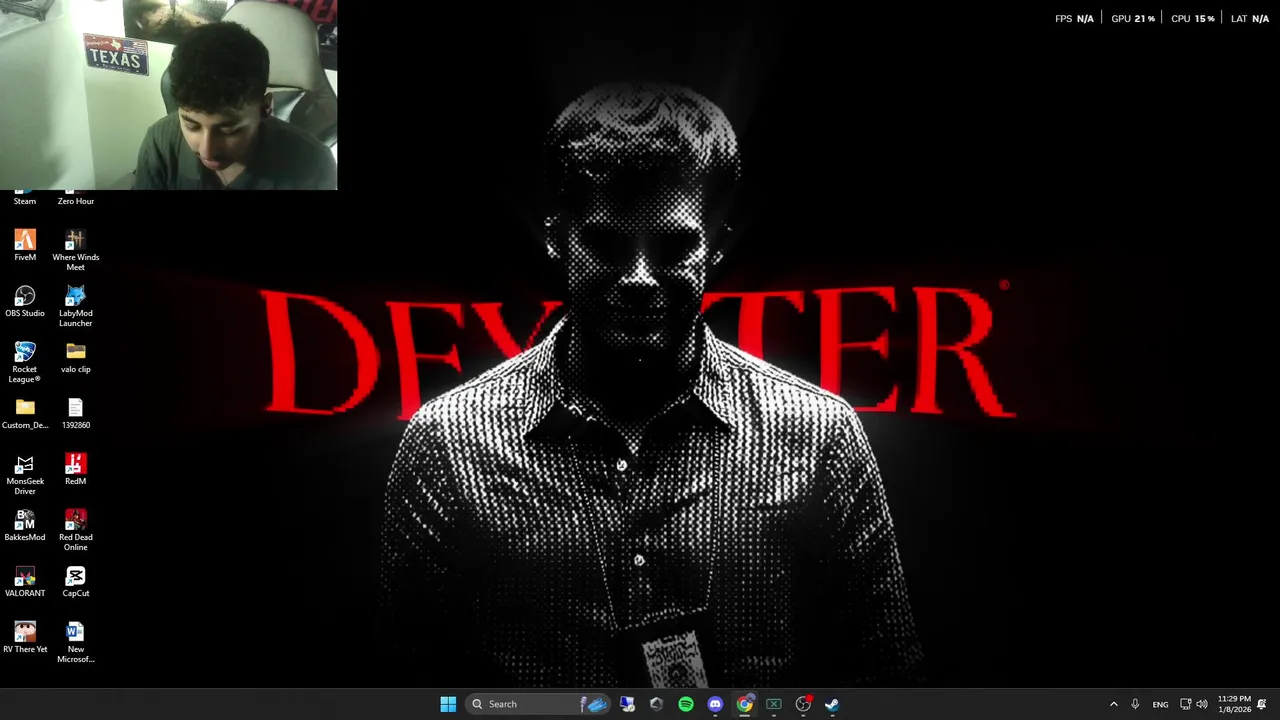The width and height of the screenshot is (1280, 720).
Task: Show hidden system tray icons
Action: [1113, 704]
